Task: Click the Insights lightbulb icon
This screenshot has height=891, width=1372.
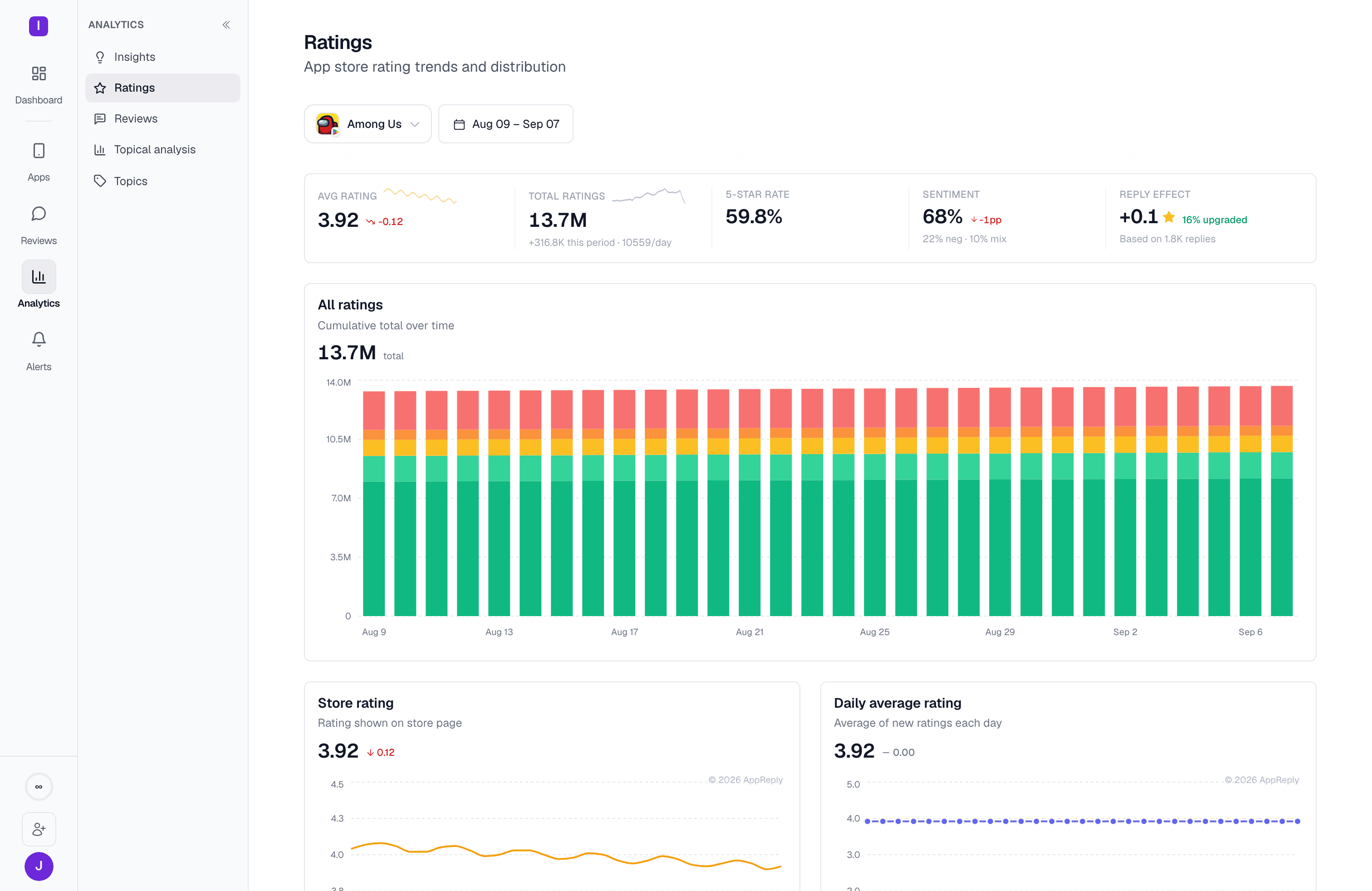Action: coord(100,57)
